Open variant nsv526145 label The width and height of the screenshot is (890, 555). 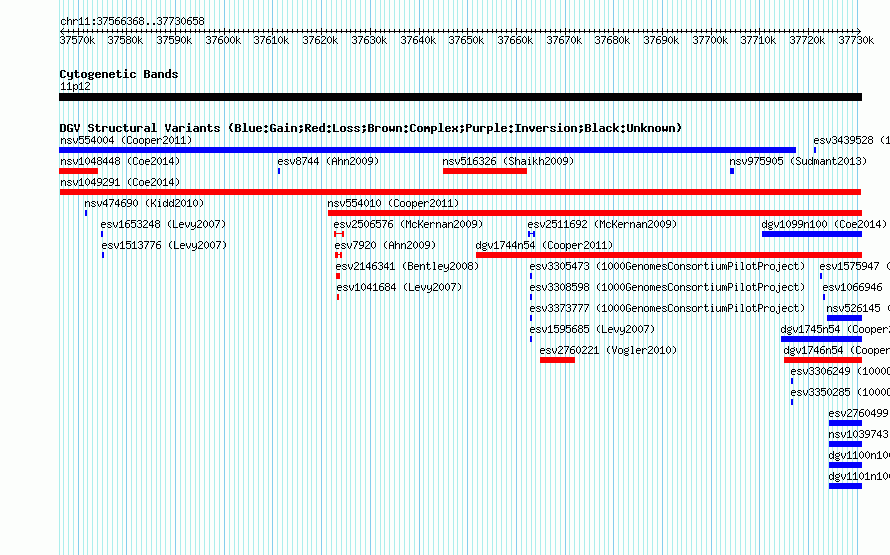click(x=858, y=308)
